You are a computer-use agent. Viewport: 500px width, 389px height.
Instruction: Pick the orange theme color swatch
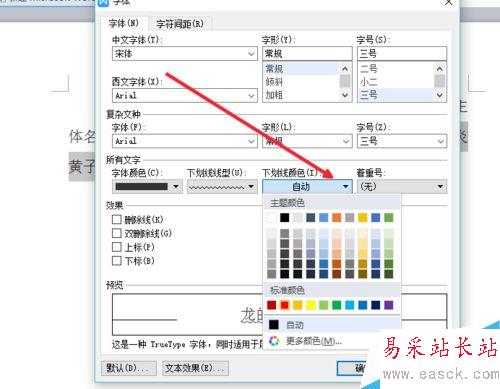pos(337,218)
